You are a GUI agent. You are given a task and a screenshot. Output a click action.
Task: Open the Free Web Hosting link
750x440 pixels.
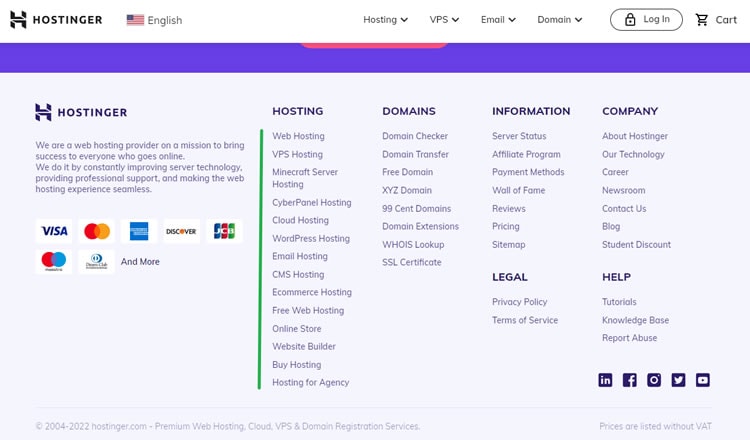pos(308,310)
